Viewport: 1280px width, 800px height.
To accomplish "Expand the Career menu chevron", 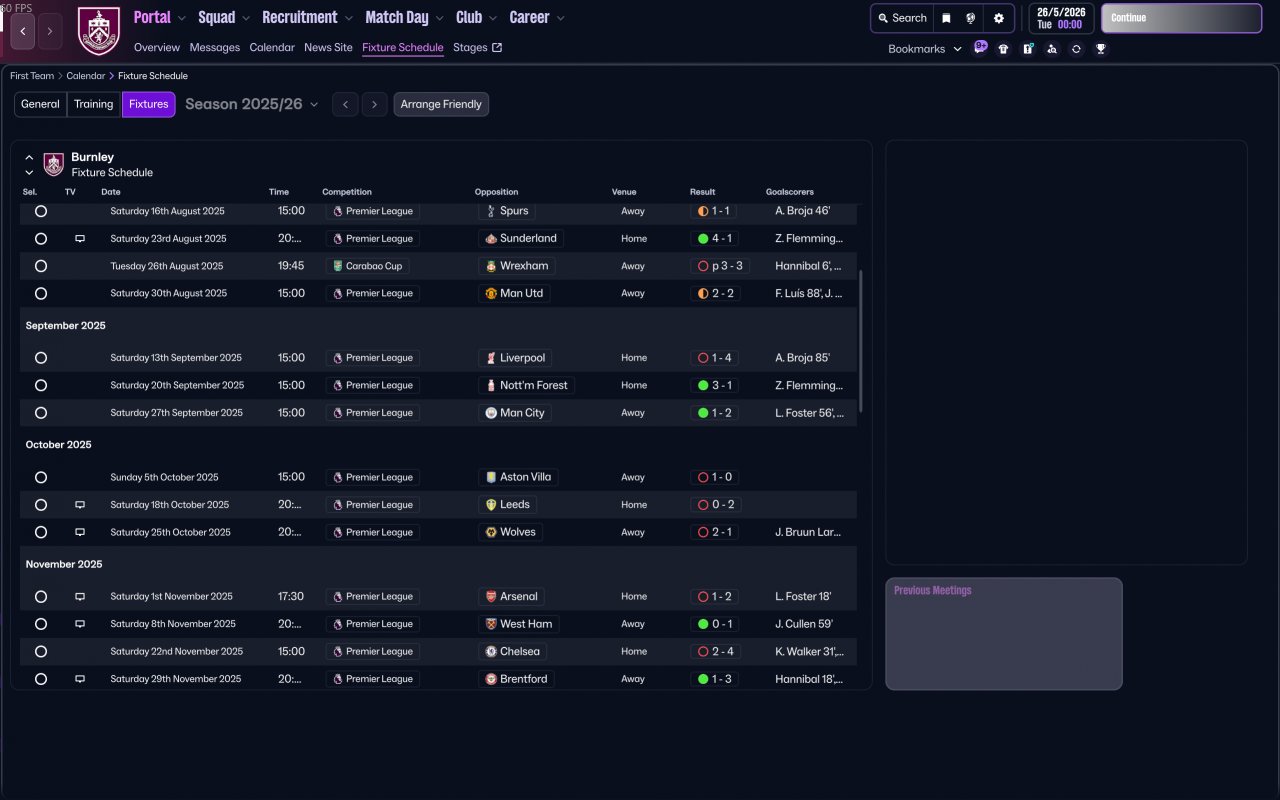I will click(560, 18).
